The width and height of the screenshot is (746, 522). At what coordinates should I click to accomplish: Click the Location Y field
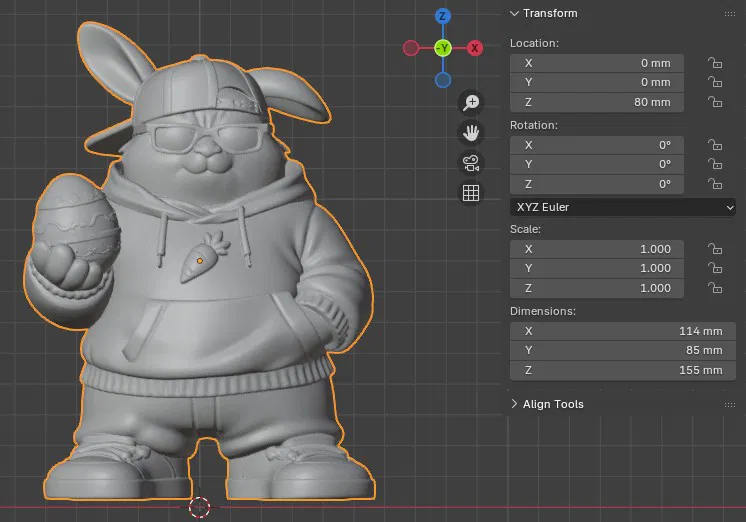(x=597, y=82)
